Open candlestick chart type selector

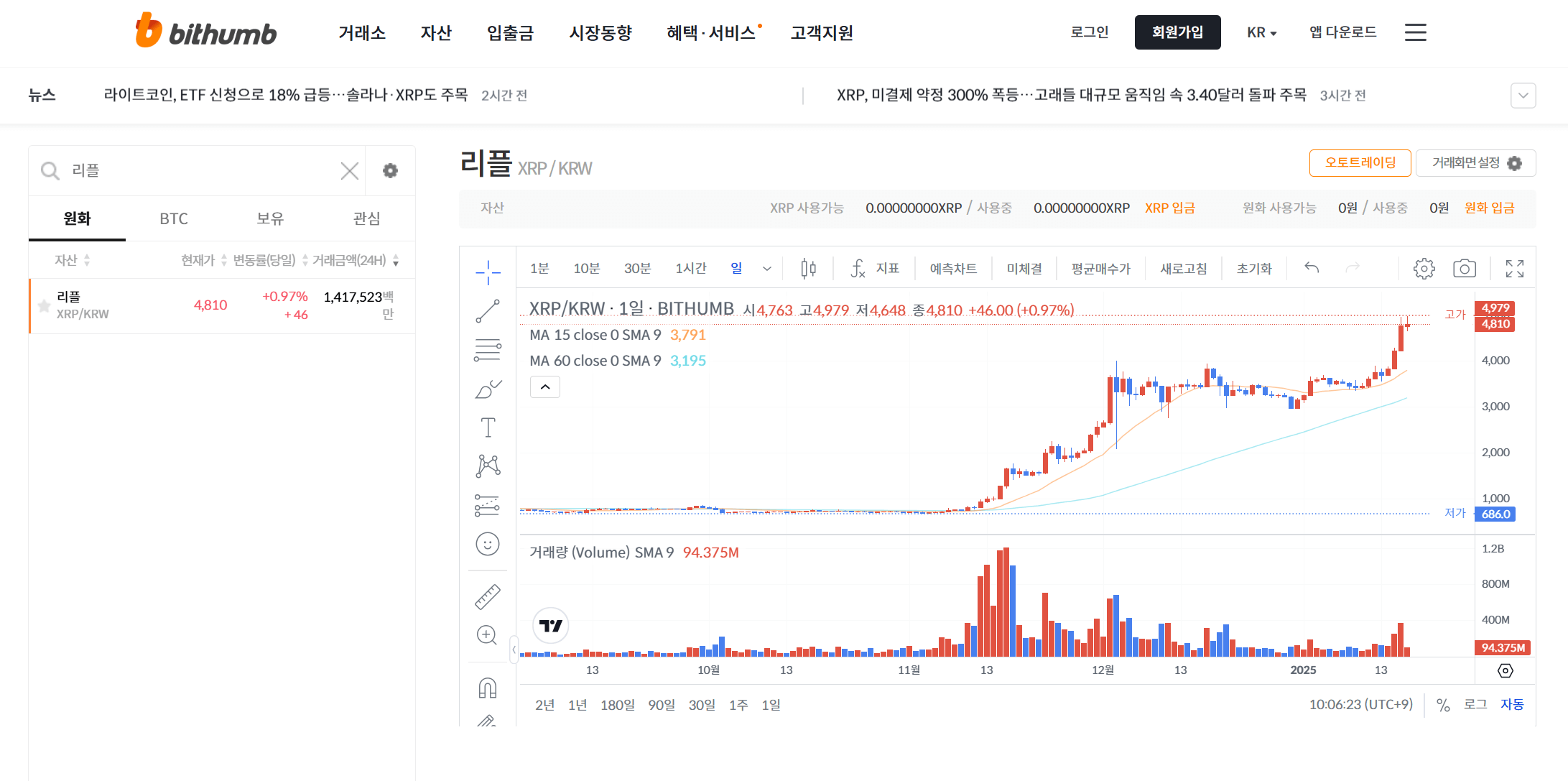tap(808, 268)
